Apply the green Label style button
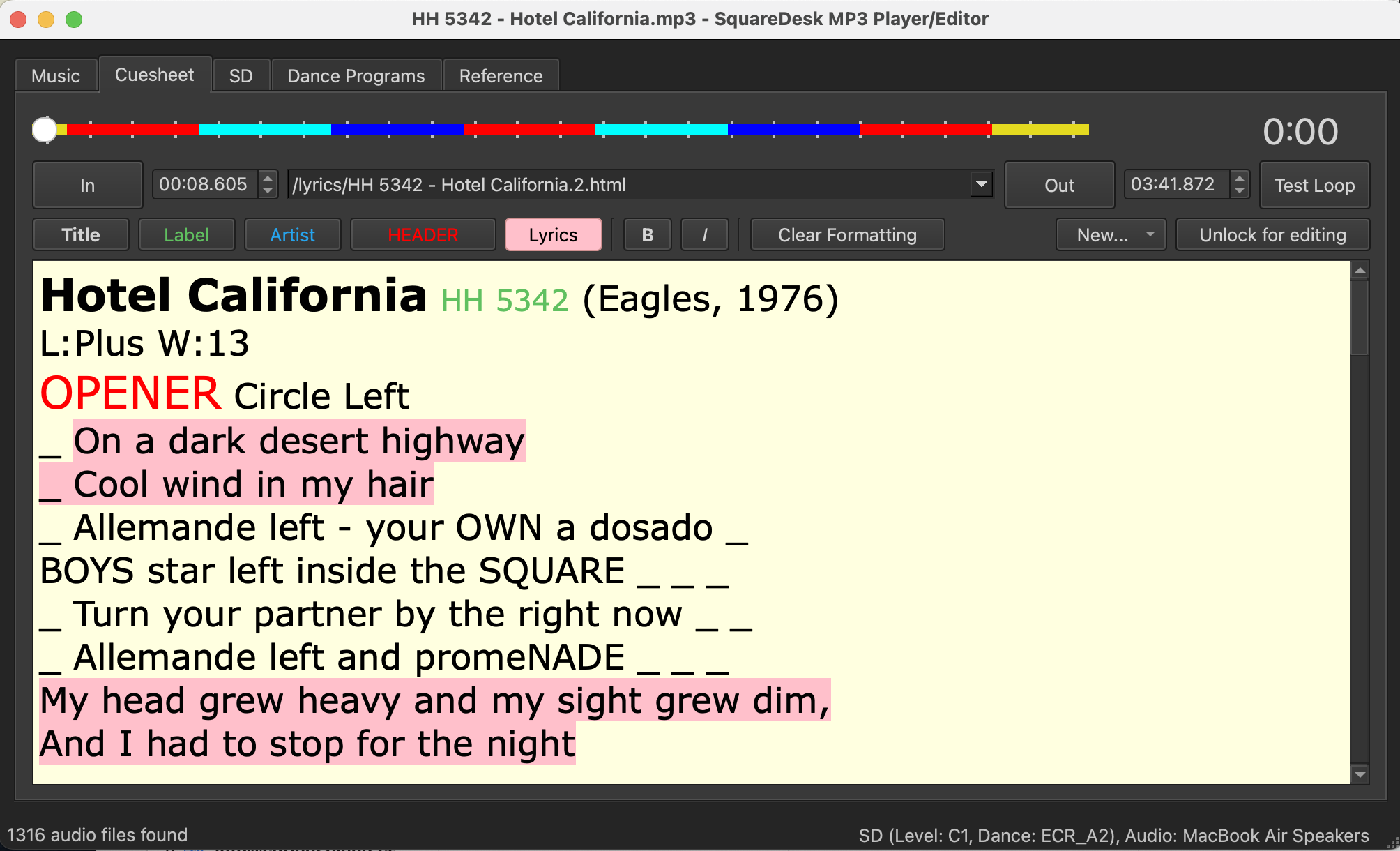 click(x=186, y=234)
